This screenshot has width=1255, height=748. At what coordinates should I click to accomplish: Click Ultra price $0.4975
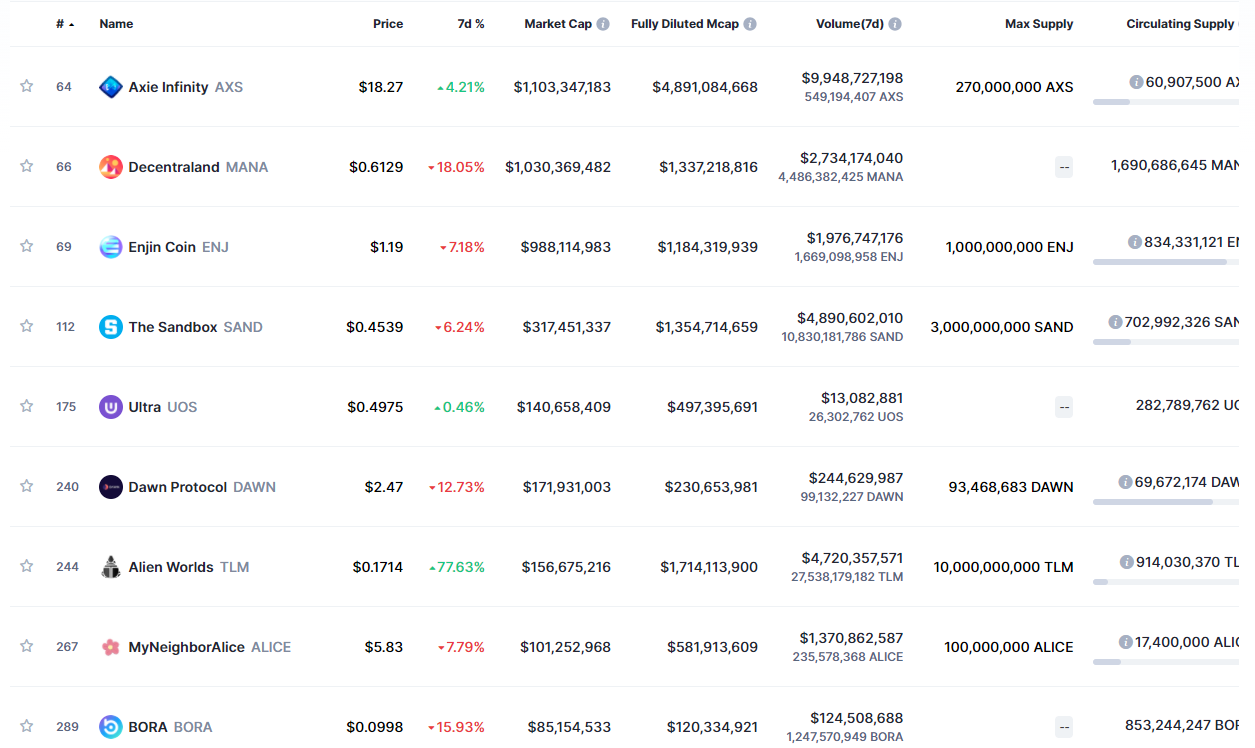375,407
